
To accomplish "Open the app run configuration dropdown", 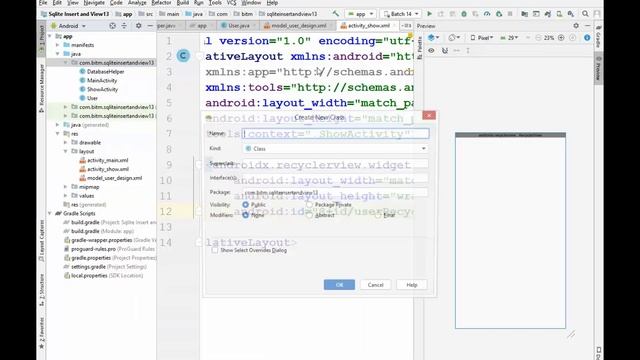I will (x=361, y=14).
